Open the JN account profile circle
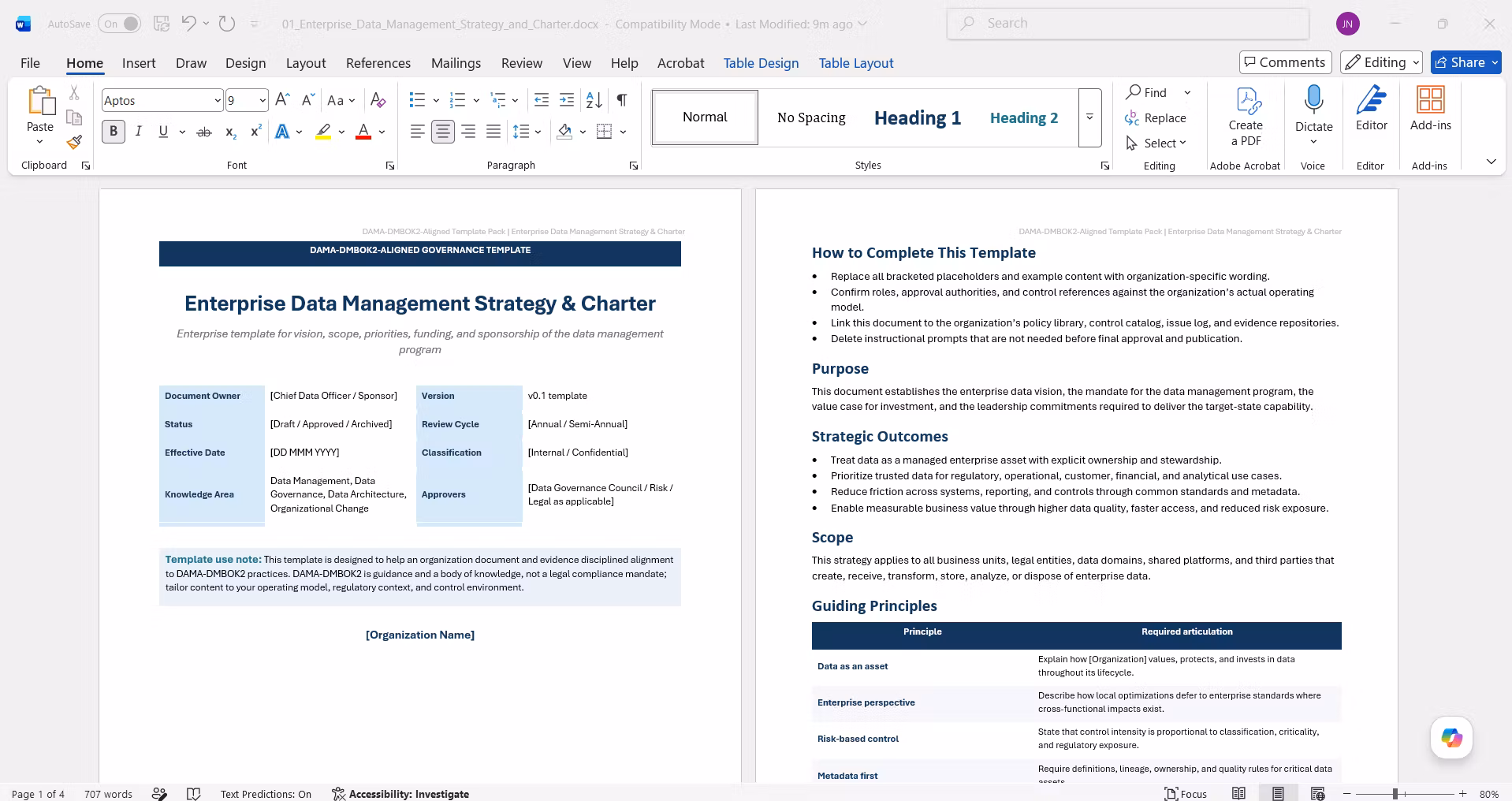Viewport: 1512px width, 801px height. pos(1347,24)
